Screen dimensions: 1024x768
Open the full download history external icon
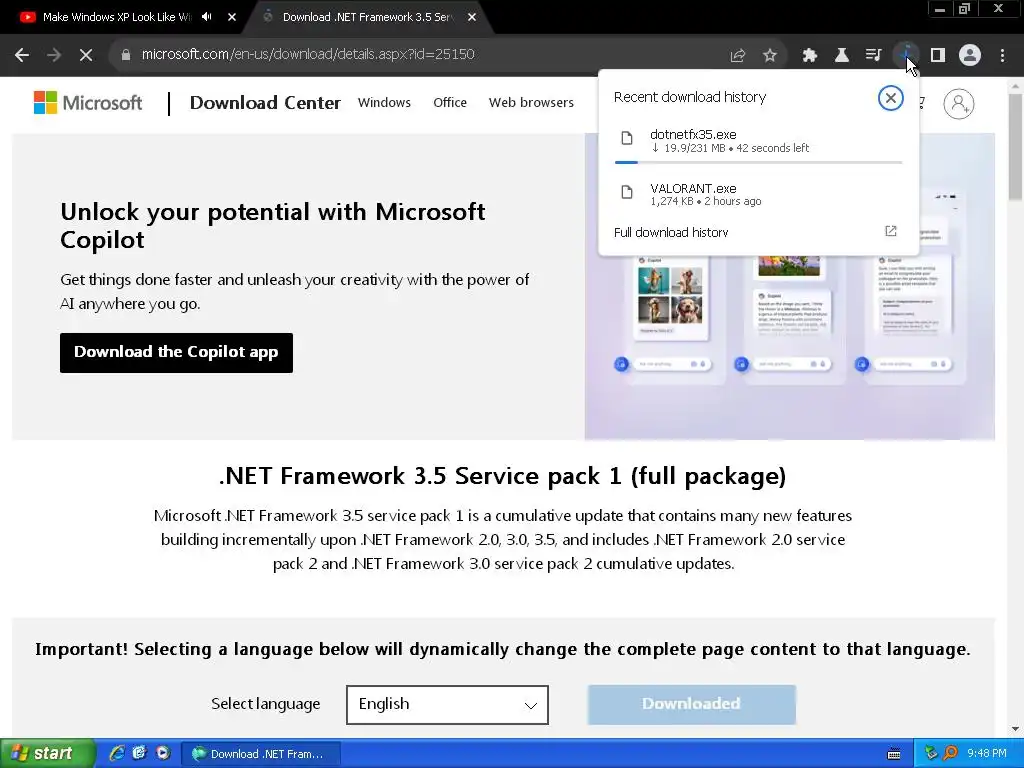tap(891, 231)
